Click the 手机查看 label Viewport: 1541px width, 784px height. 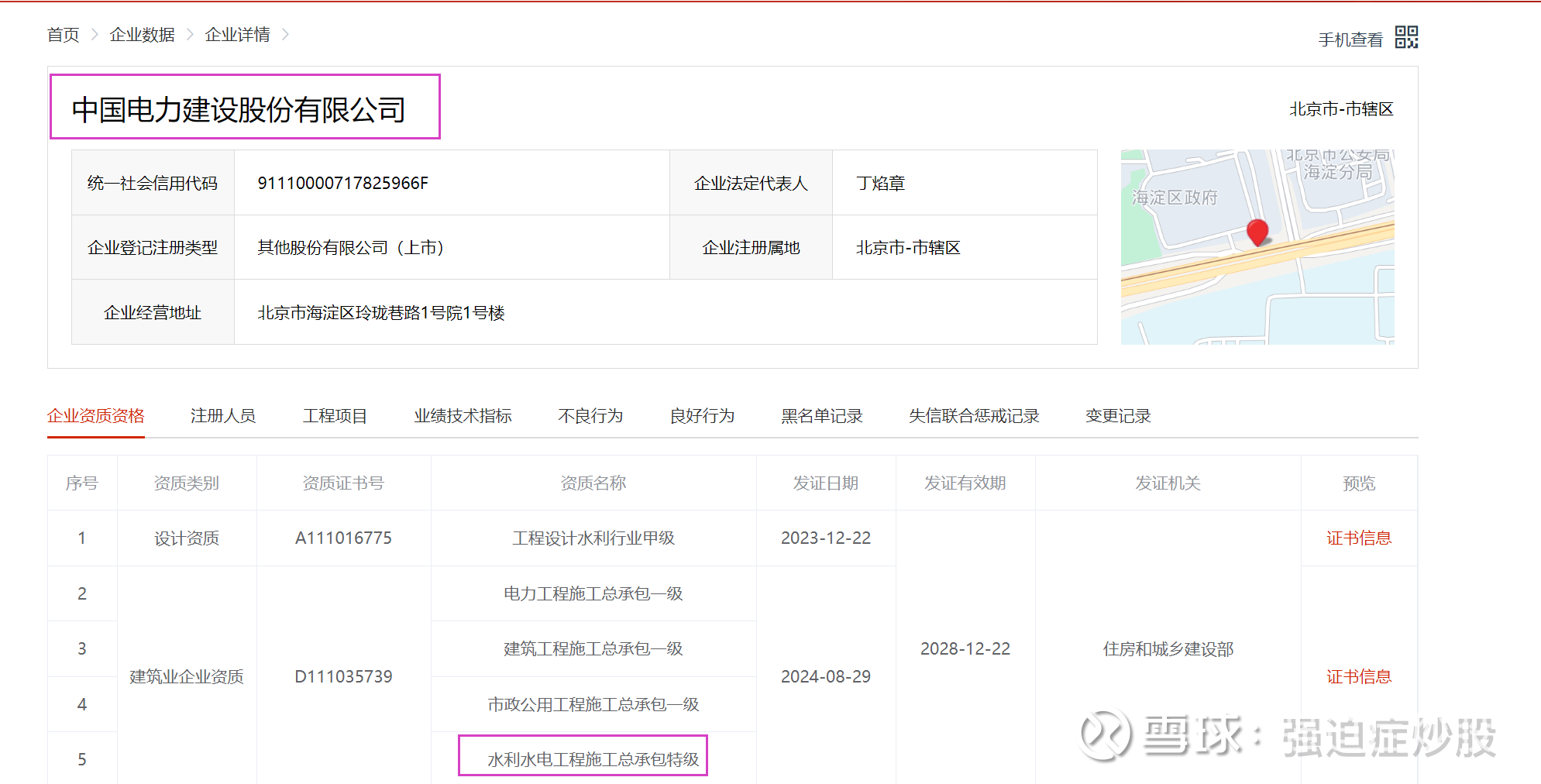pyautogui.click(x=1350, y=40)
